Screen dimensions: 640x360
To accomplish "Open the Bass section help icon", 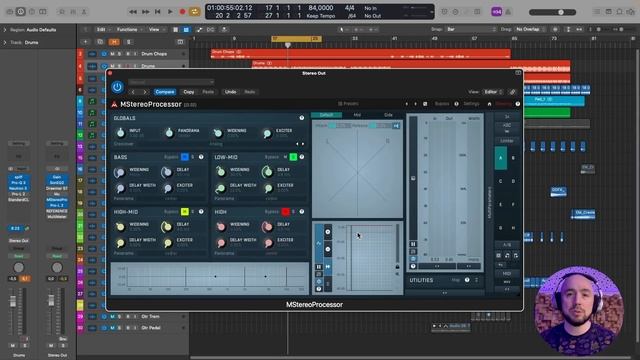I will pyautogui.click(x=201, y=157).
